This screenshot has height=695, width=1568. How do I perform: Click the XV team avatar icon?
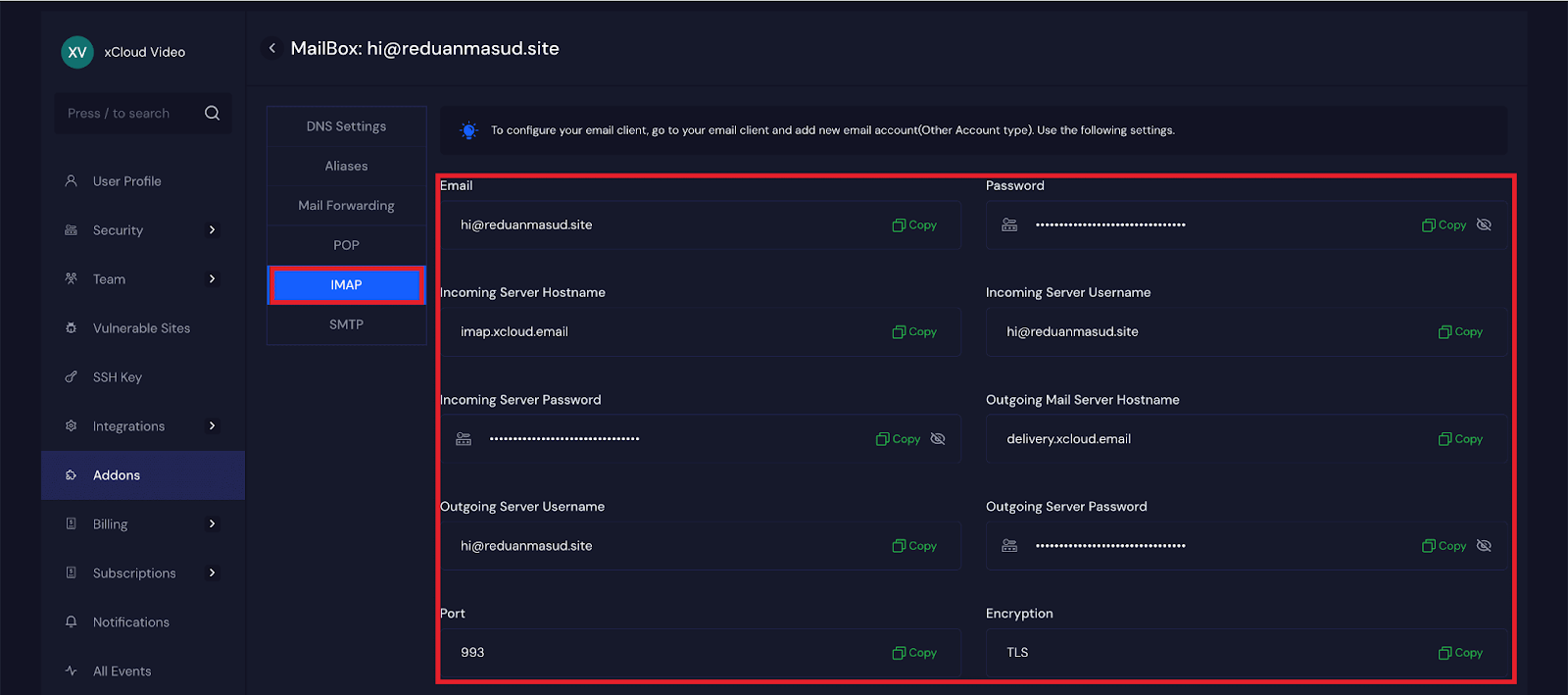point(77,52)
